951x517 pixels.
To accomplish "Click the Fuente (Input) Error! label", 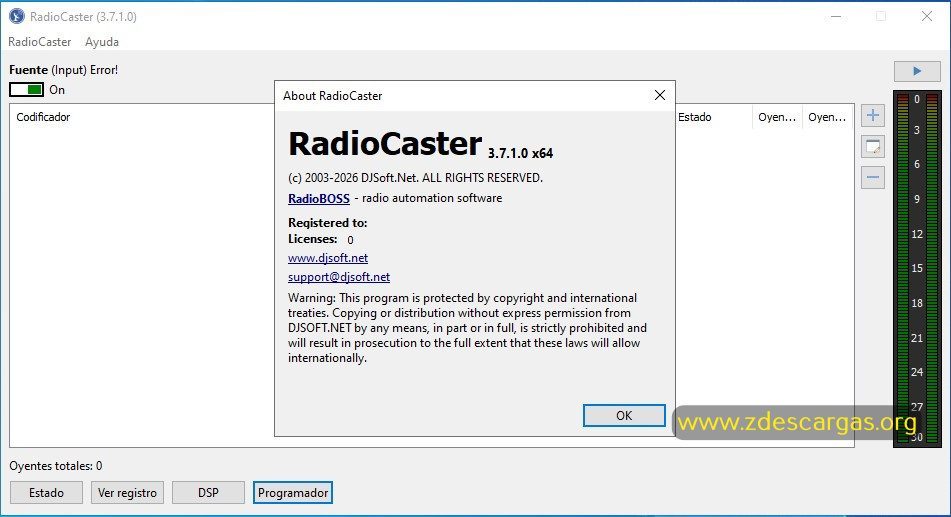I will pyautogui.click(x=64, y=70).
